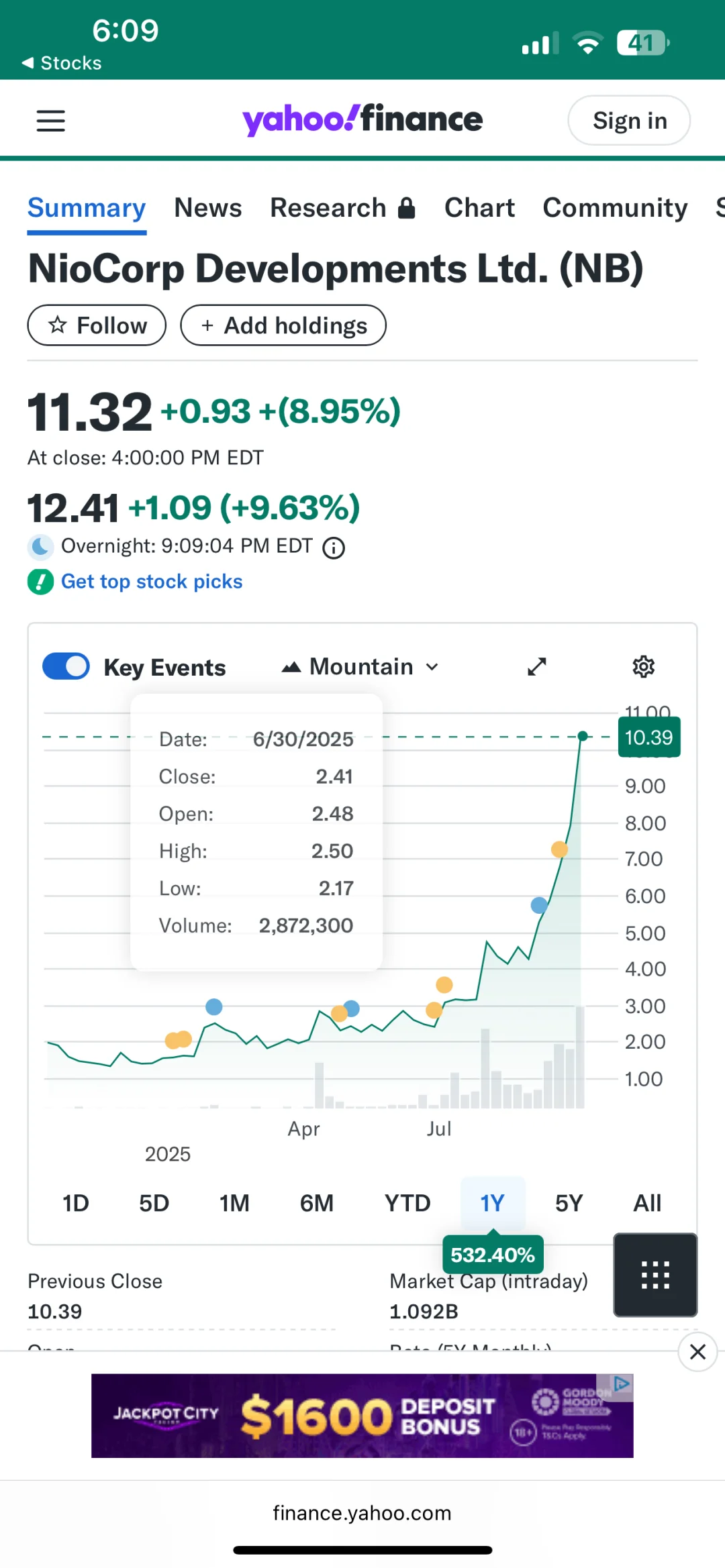This screenshot has width=725, height=1568.
Task: Click the Add holdings button
Action: (x=283, y=325)
